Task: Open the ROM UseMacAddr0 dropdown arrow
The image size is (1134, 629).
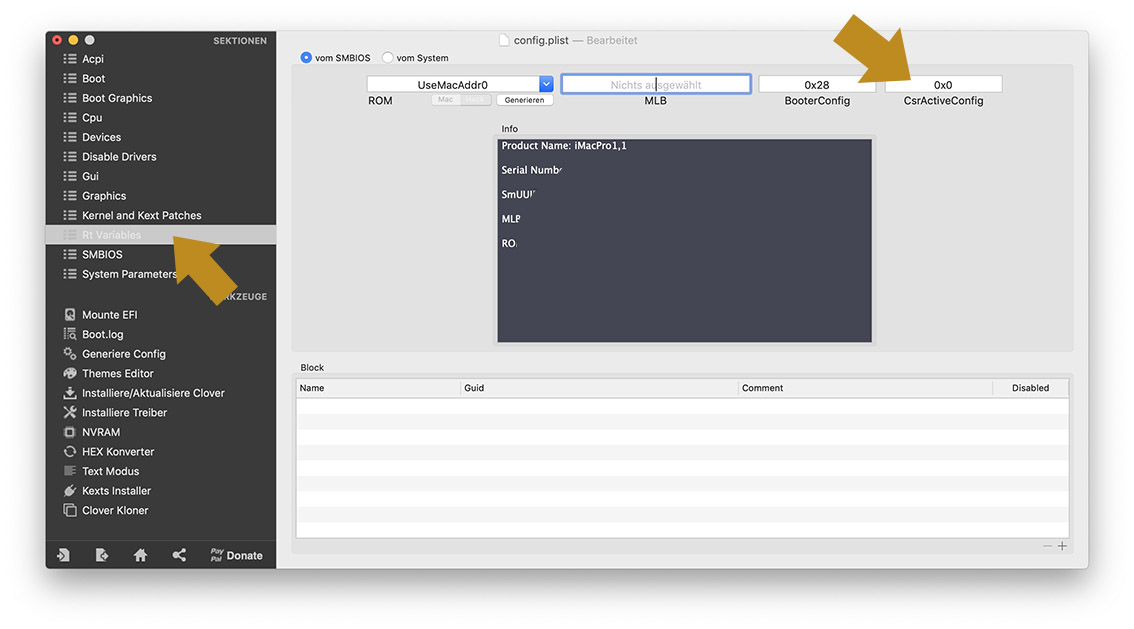Action: (x=546, y=85)
